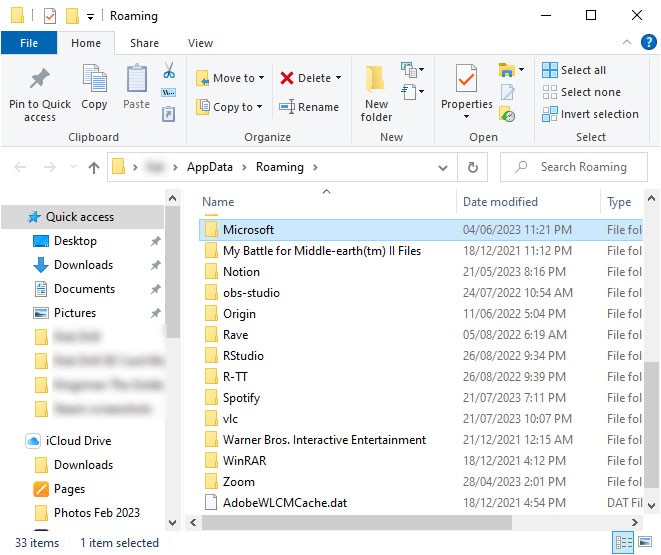The width and height of the screenshot is (661, 555).
Task: Select the Spotify folder
Action: click(241, 398)
